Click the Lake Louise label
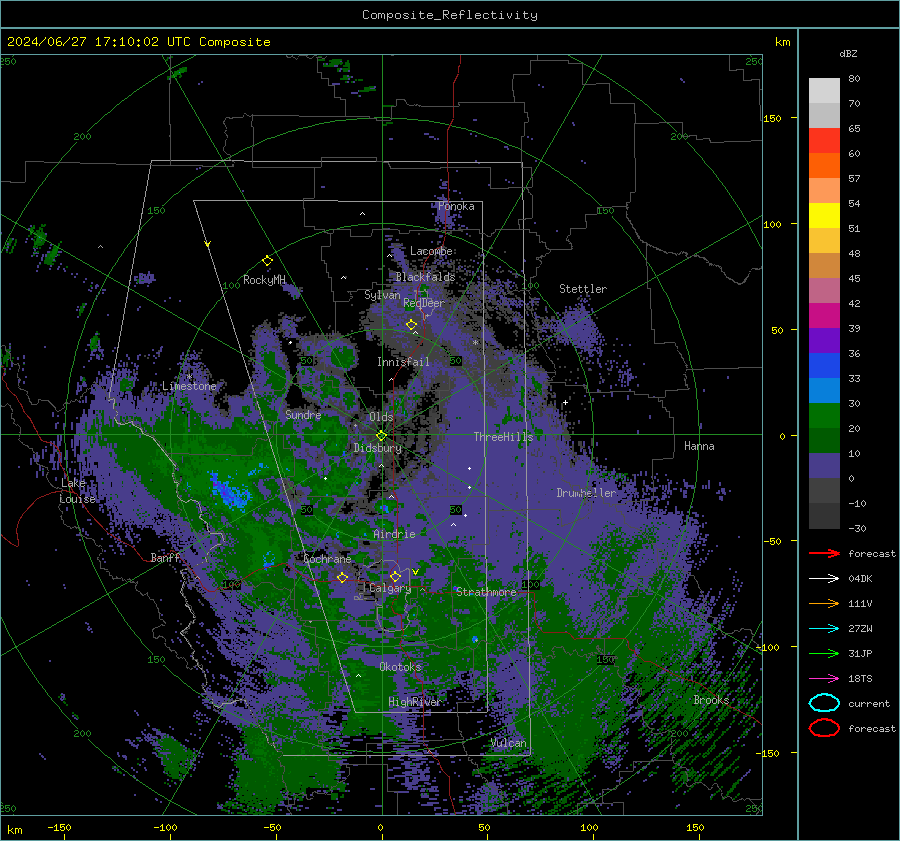This screenshot has width=900, height=841. point(77,491)
